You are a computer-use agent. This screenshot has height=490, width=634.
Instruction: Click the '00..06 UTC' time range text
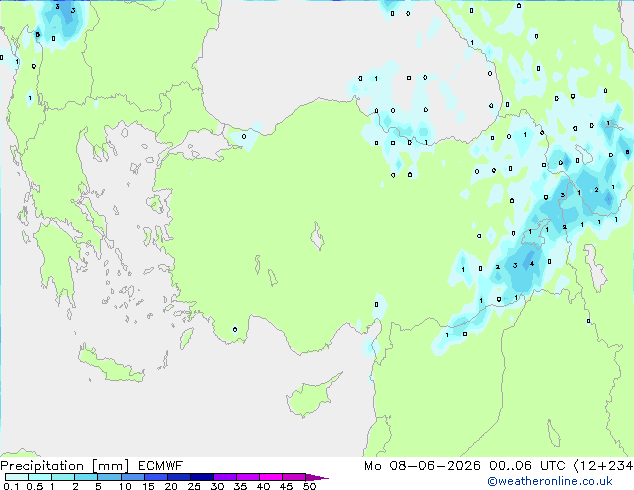527,466
